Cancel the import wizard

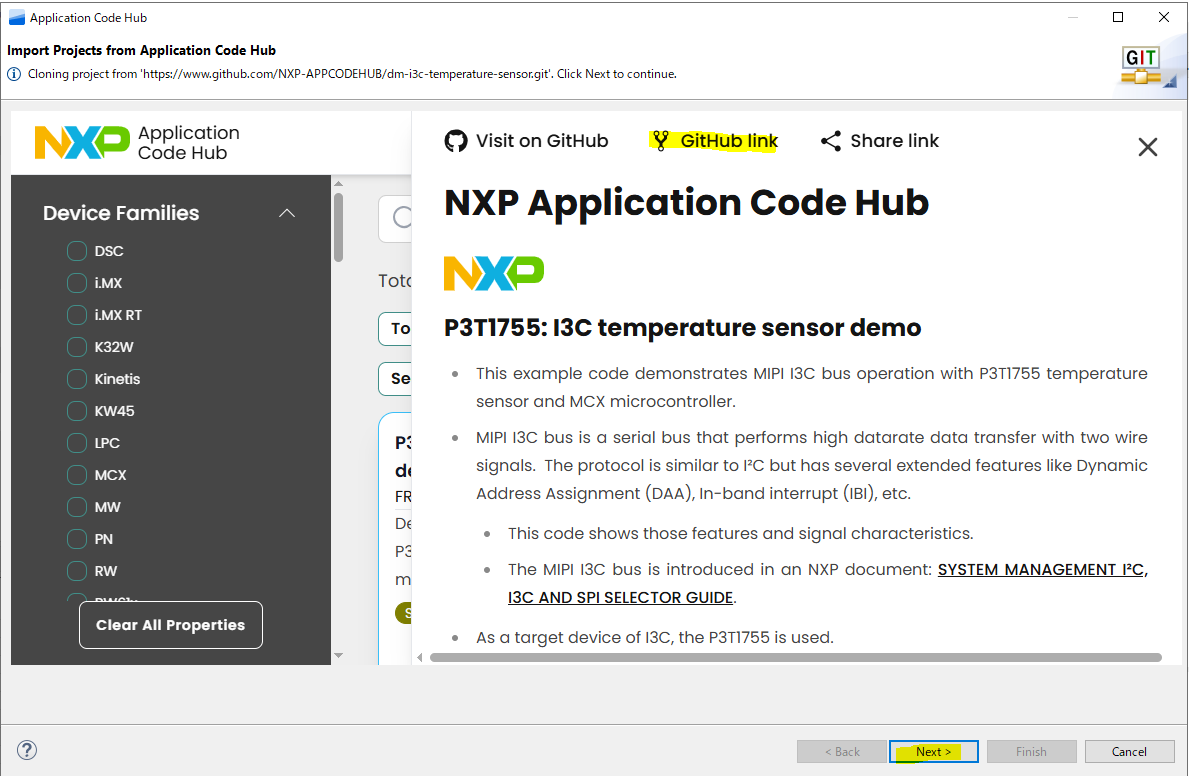tap(1129, 752)
